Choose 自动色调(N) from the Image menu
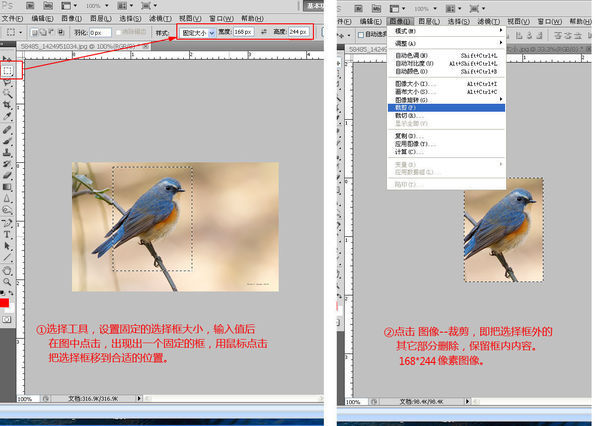This screenshot has width=600, height=426. (x=447, y=55)
